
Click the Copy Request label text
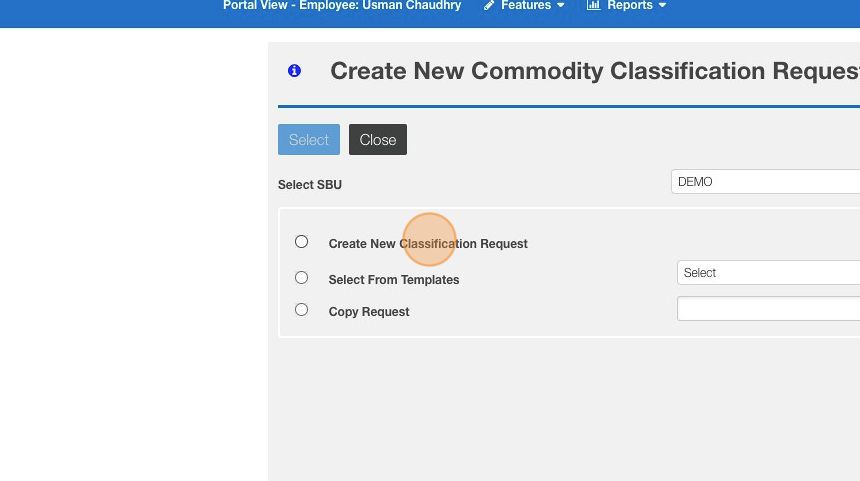coord(369,312)
